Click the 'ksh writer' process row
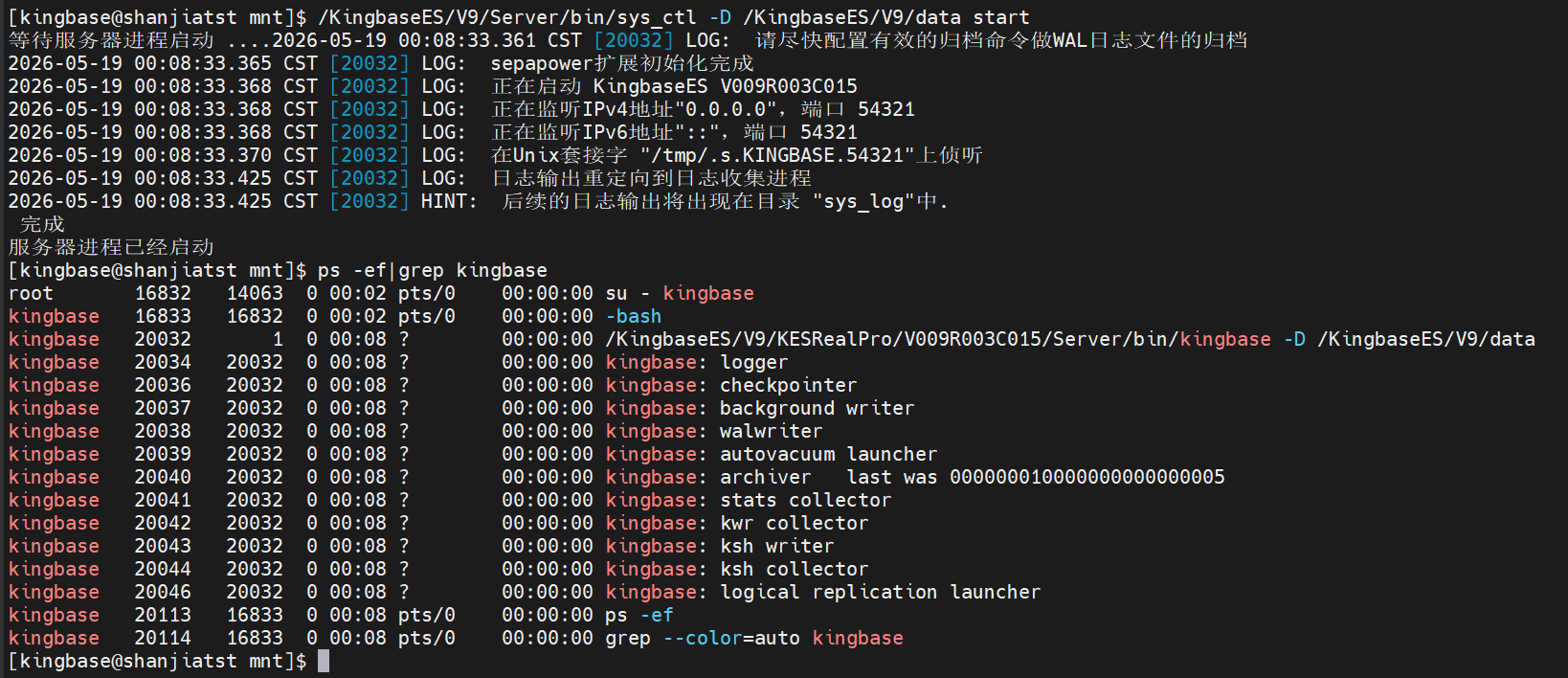 tap(421, 546)
